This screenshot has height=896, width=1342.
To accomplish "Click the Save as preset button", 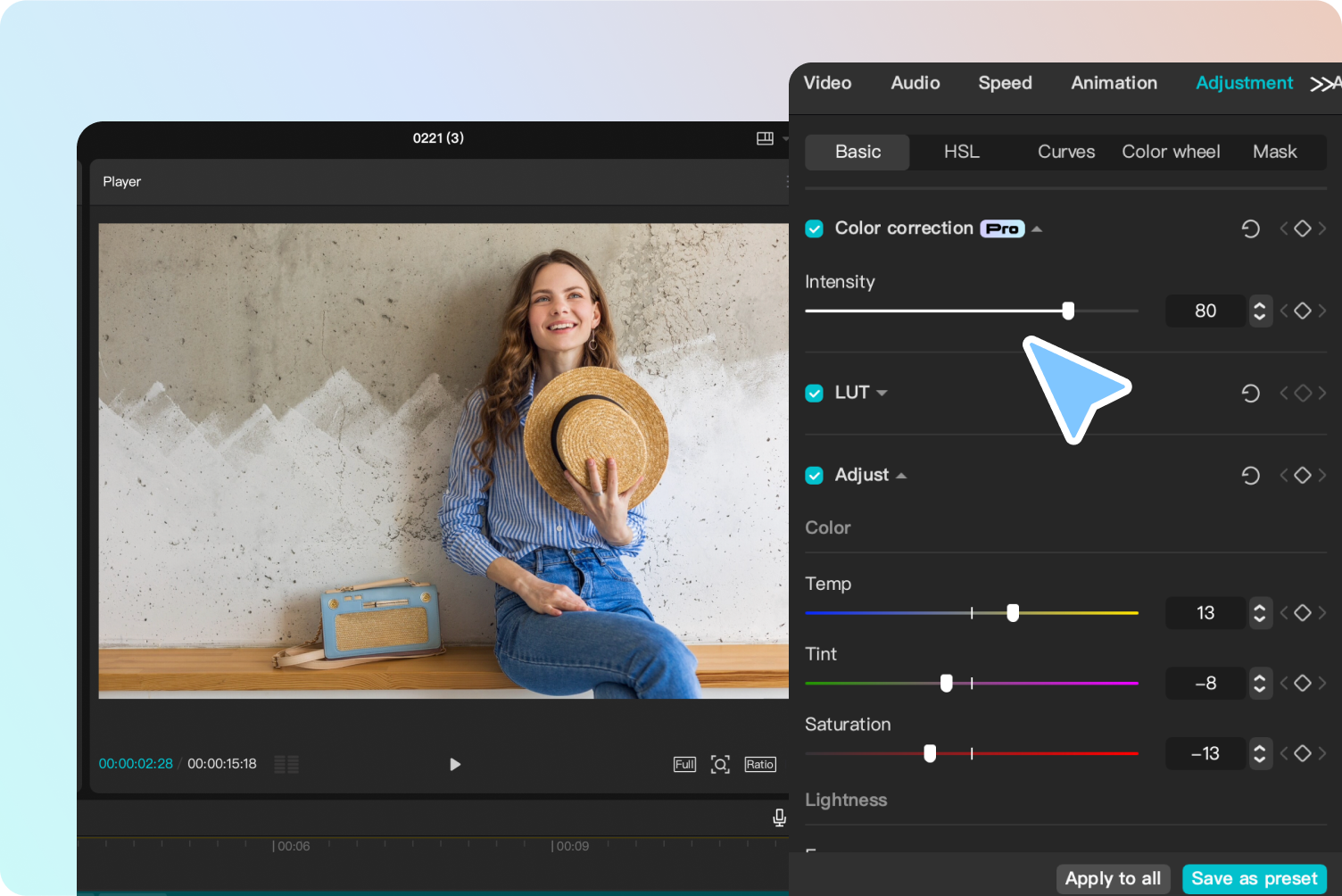I will [1254, 878].
